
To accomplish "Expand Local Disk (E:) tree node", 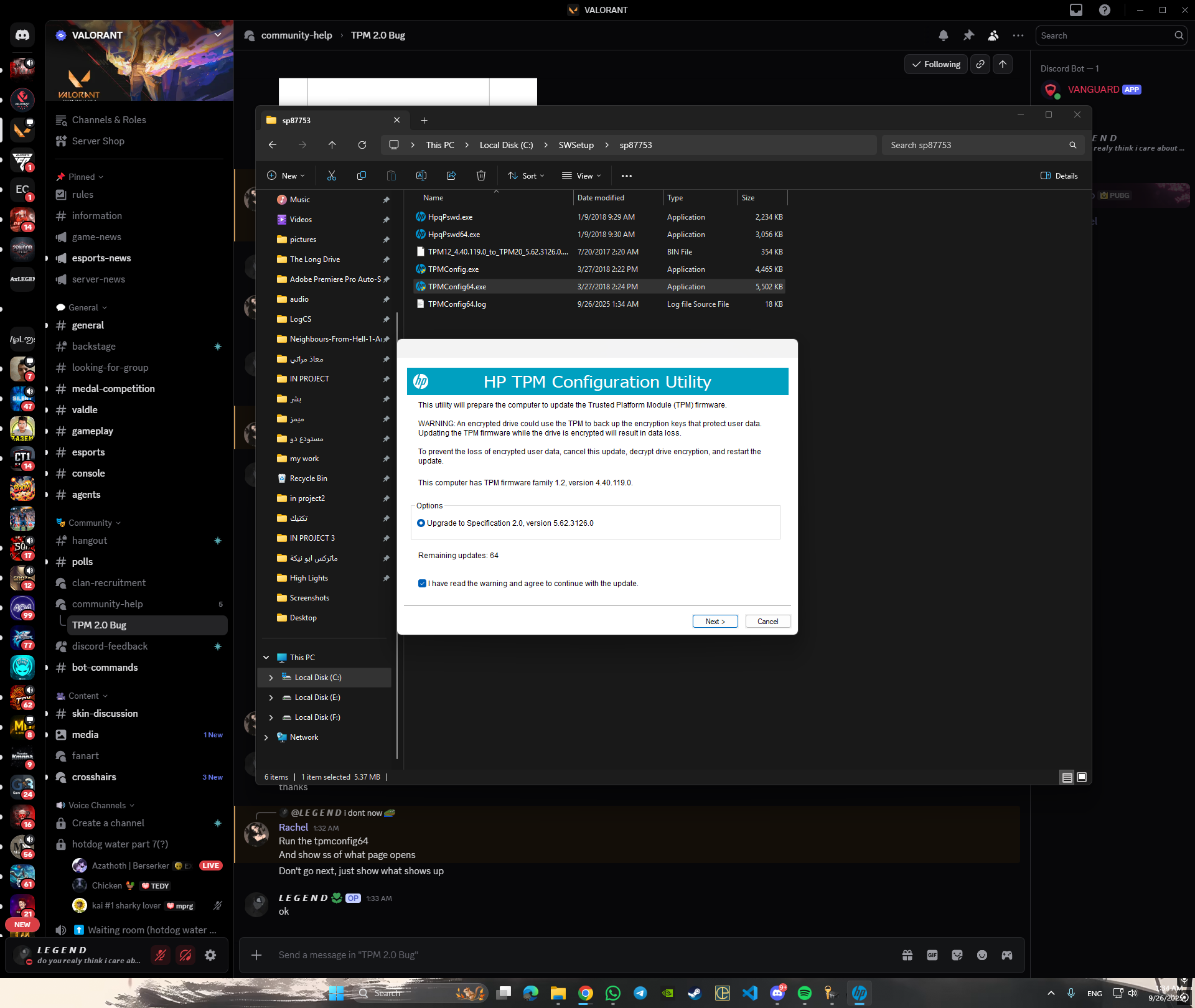I will [x=271, y=698].
